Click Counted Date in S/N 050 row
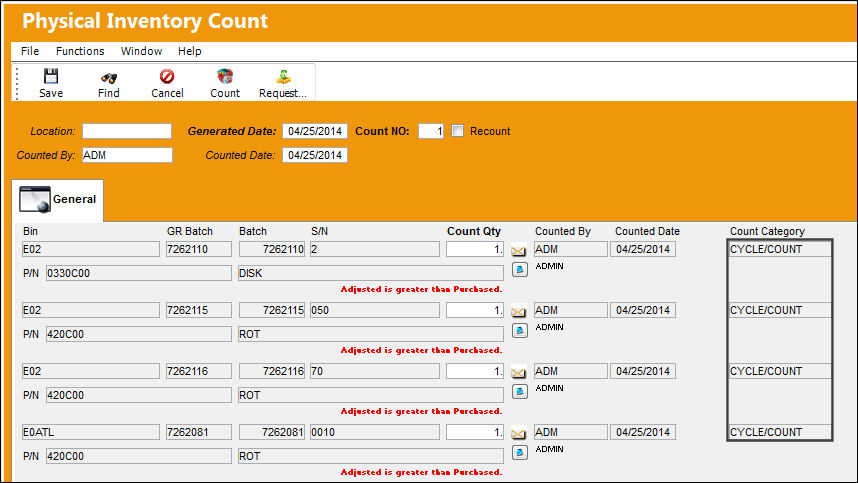 pyautogui.click(x=643, y=310)
